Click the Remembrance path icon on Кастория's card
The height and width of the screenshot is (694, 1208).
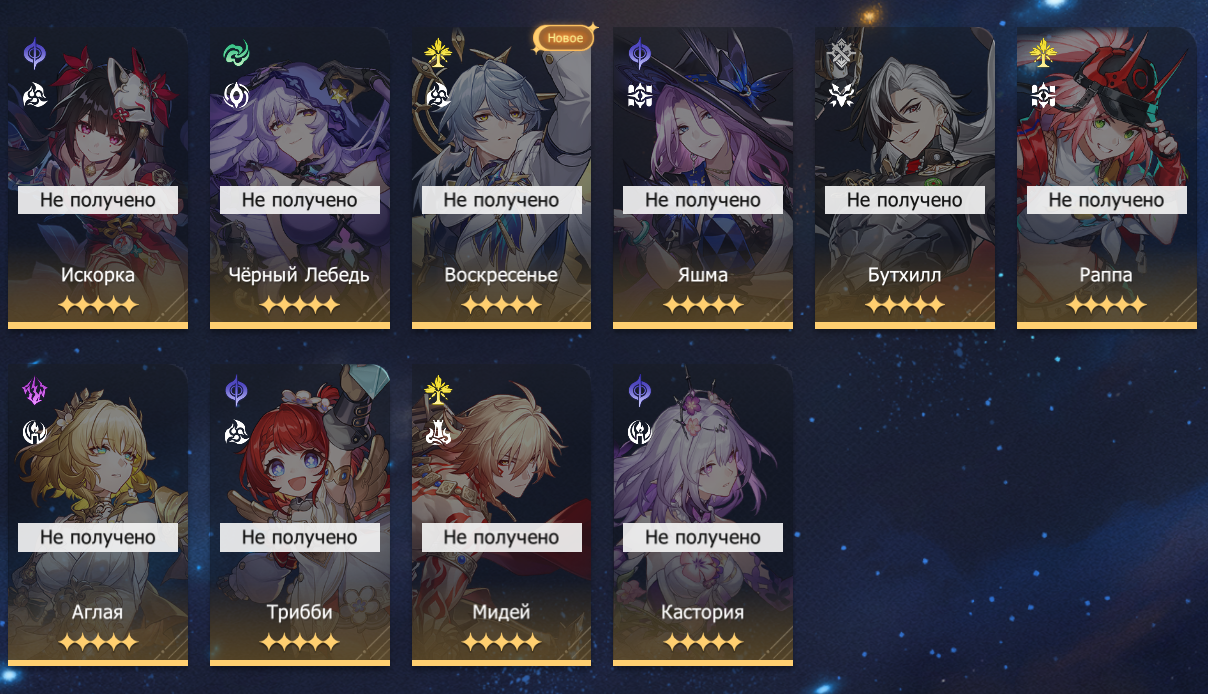(640, 433)
